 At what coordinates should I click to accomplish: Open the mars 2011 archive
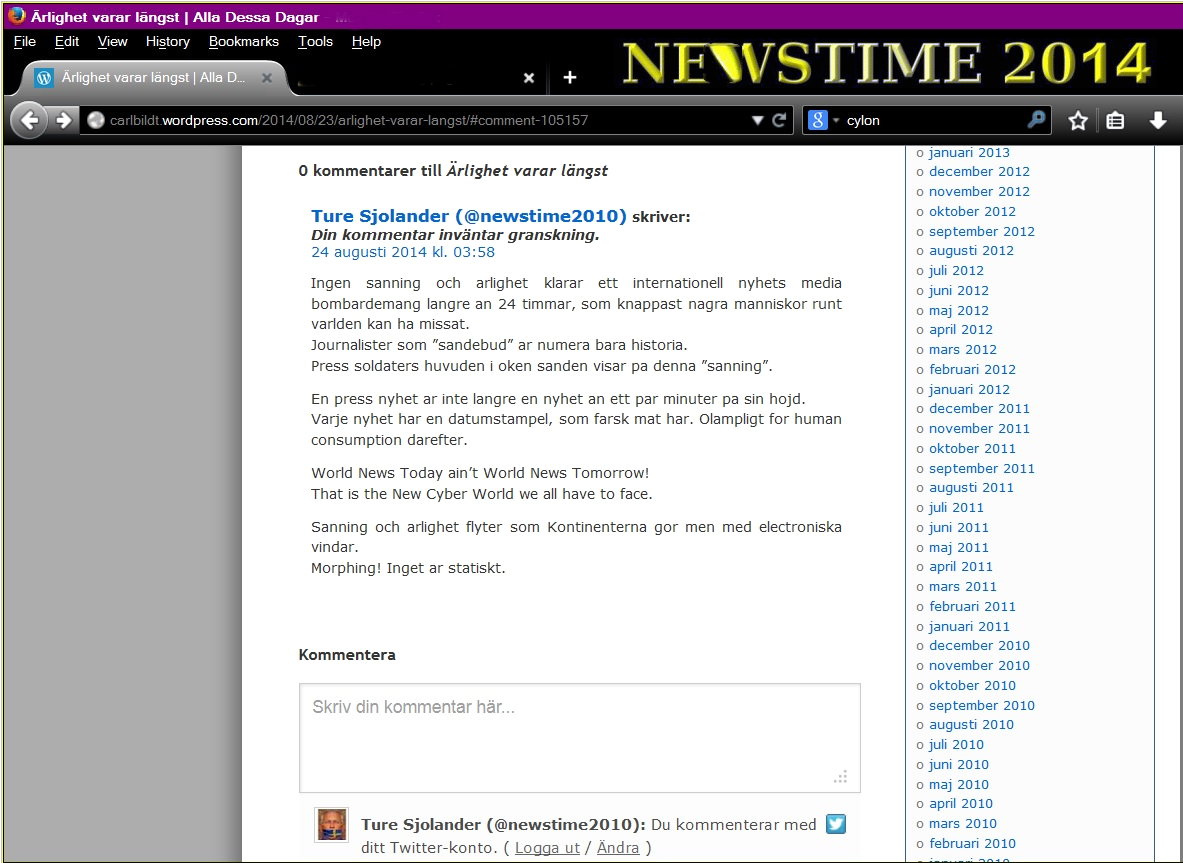coord(963,586)
